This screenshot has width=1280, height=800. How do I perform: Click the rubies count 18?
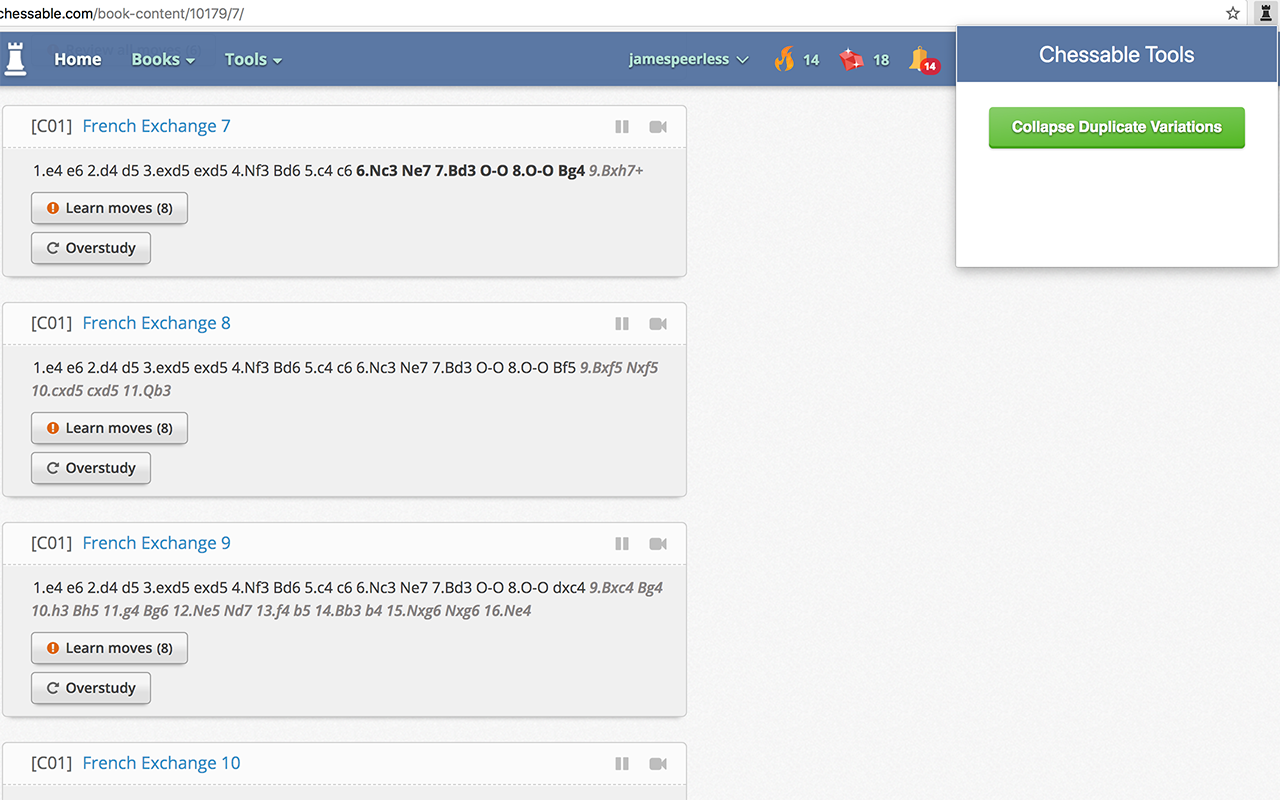pos(881,60)
